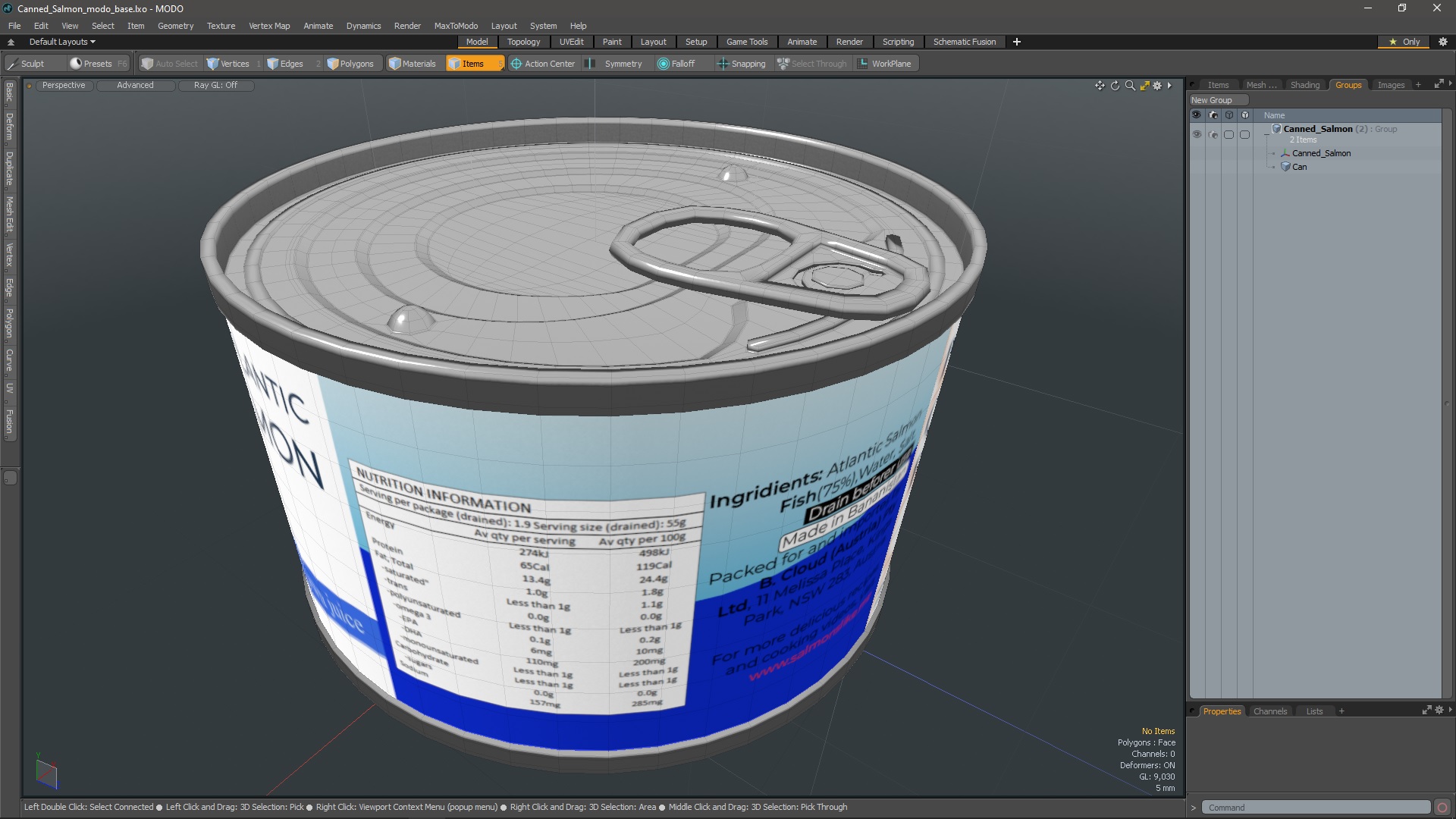Open the Presets browser
Image resolution: width=1456 pixels, height=819 pixels.
(98, 64)
